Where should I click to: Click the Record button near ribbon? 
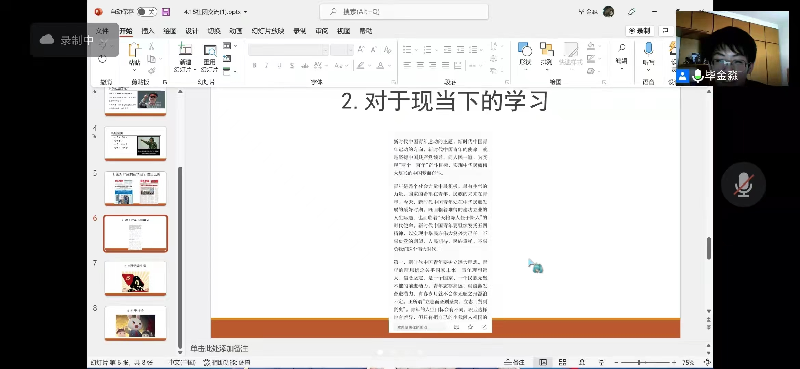click(640, 31)
